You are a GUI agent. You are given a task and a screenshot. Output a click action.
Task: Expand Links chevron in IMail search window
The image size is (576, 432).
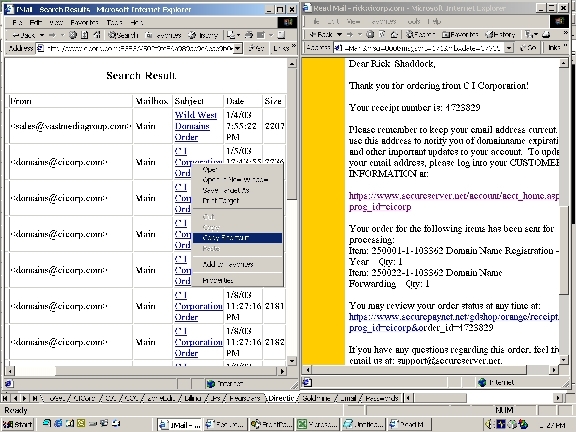293,46
